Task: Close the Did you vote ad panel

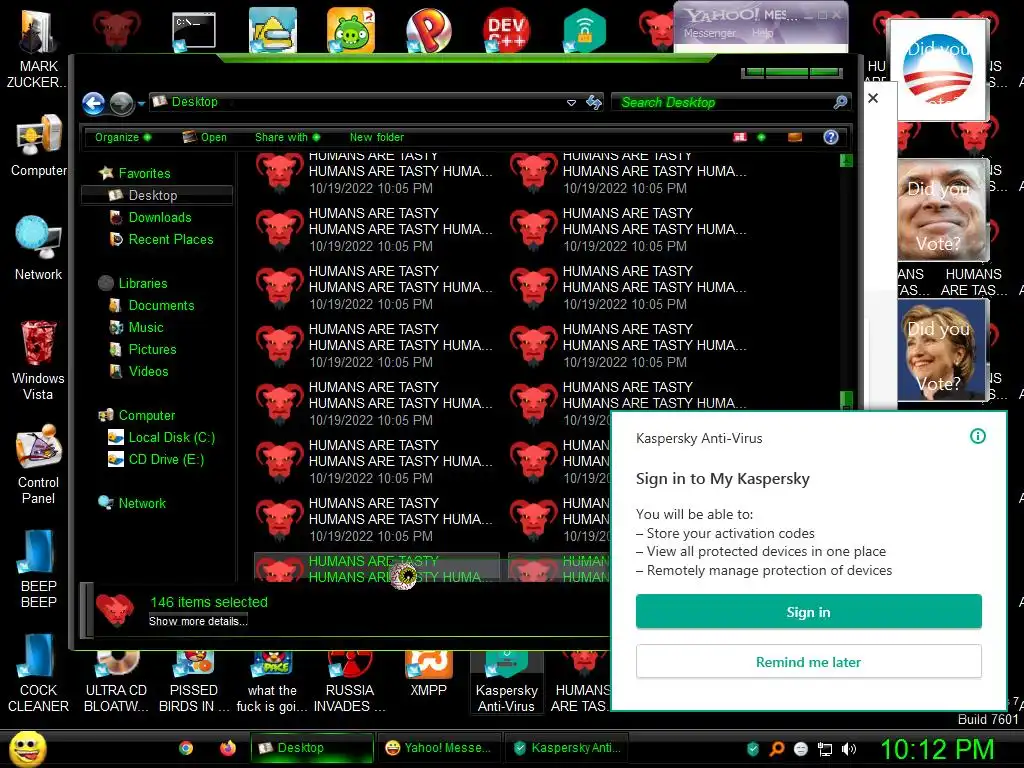Action: coord(873,98)
